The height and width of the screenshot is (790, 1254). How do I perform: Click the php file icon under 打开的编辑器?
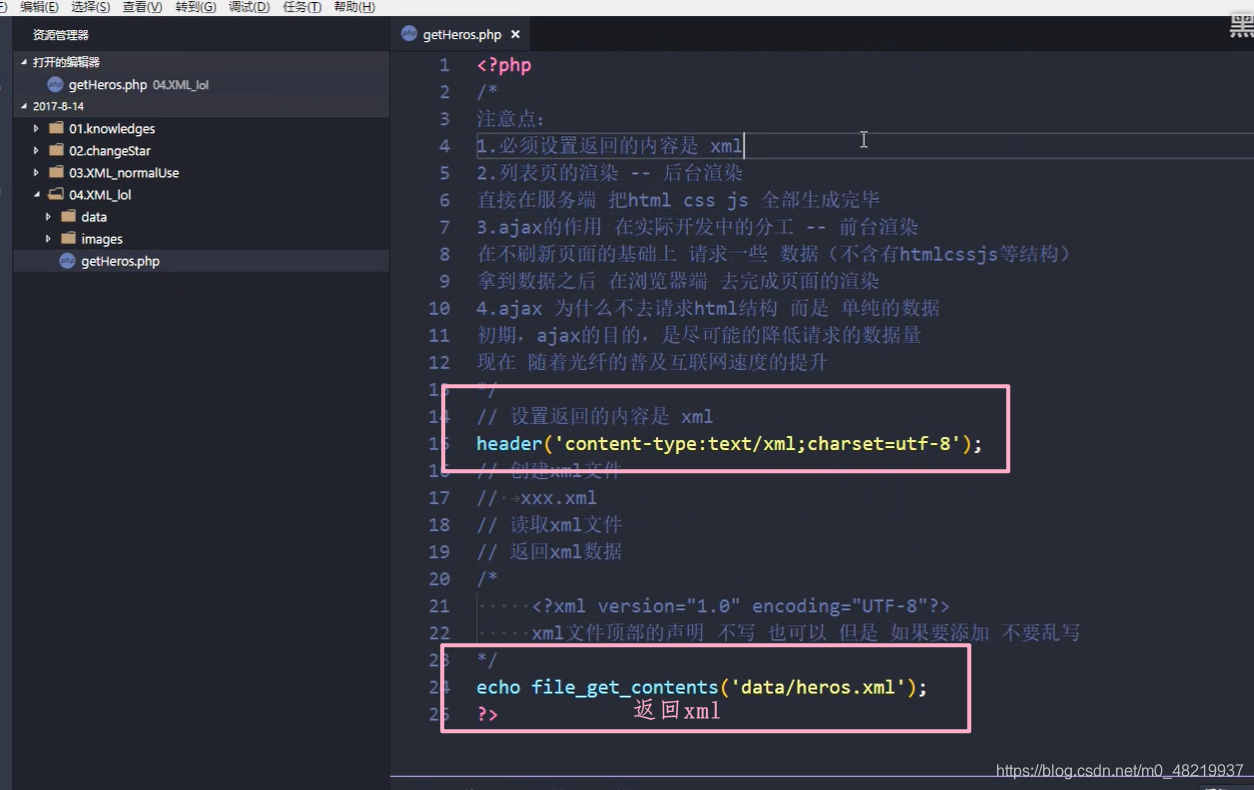click(x=55, y=85)
